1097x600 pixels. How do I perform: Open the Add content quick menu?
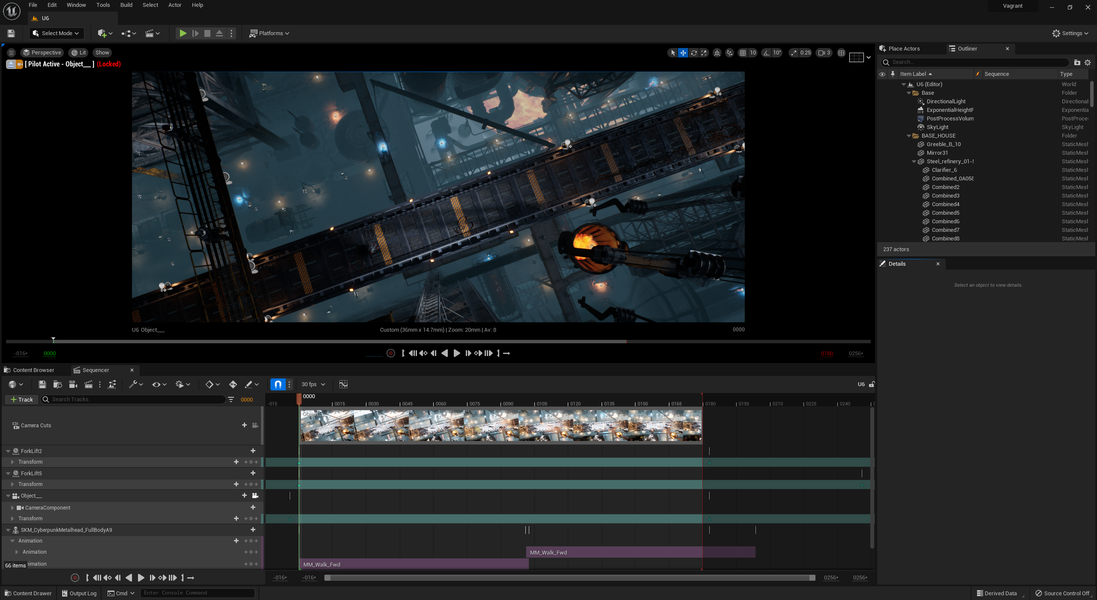coord(105,33)
